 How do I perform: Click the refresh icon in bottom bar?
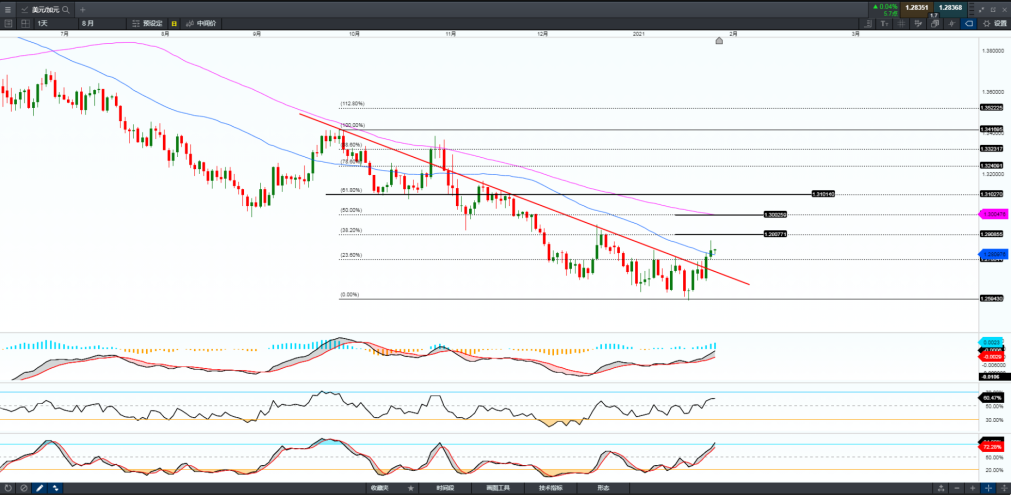tap(8, 489)
